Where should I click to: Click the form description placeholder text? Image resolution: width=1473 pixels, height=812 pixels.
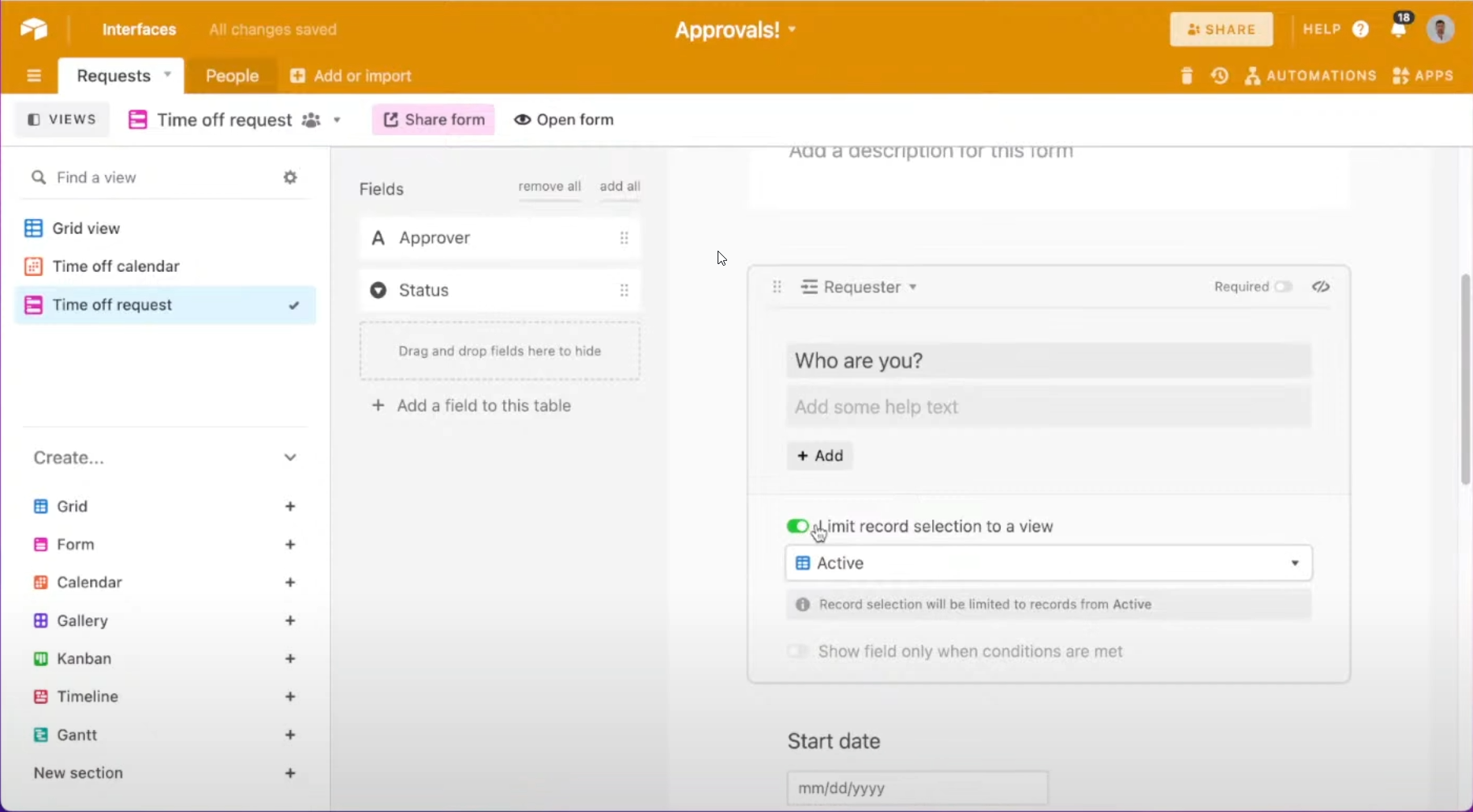931,151
